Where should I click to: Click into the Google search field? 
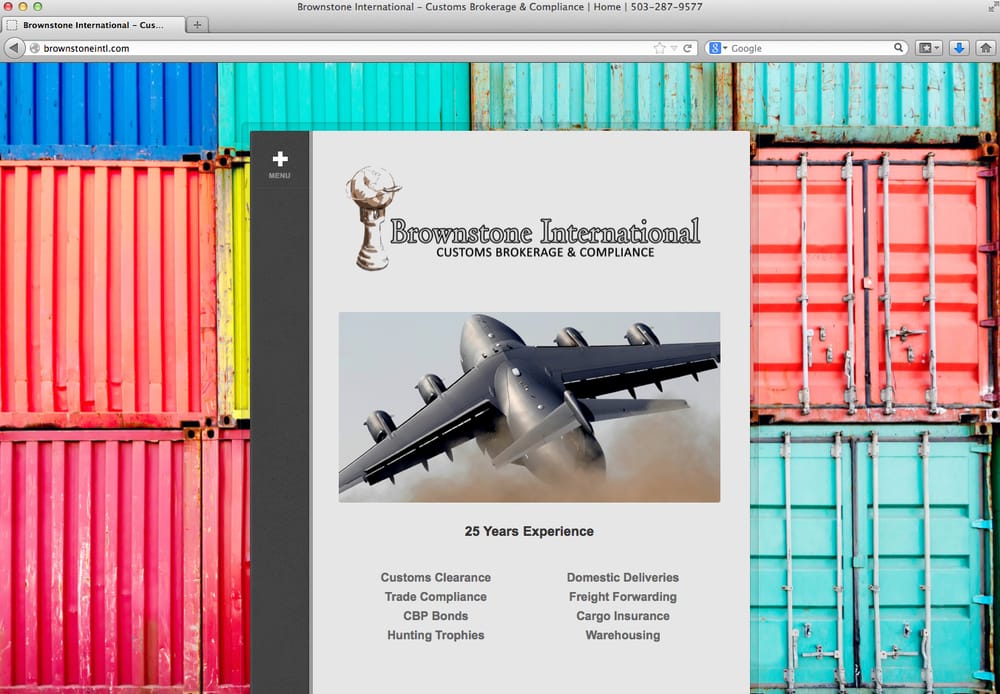point(810,48)
